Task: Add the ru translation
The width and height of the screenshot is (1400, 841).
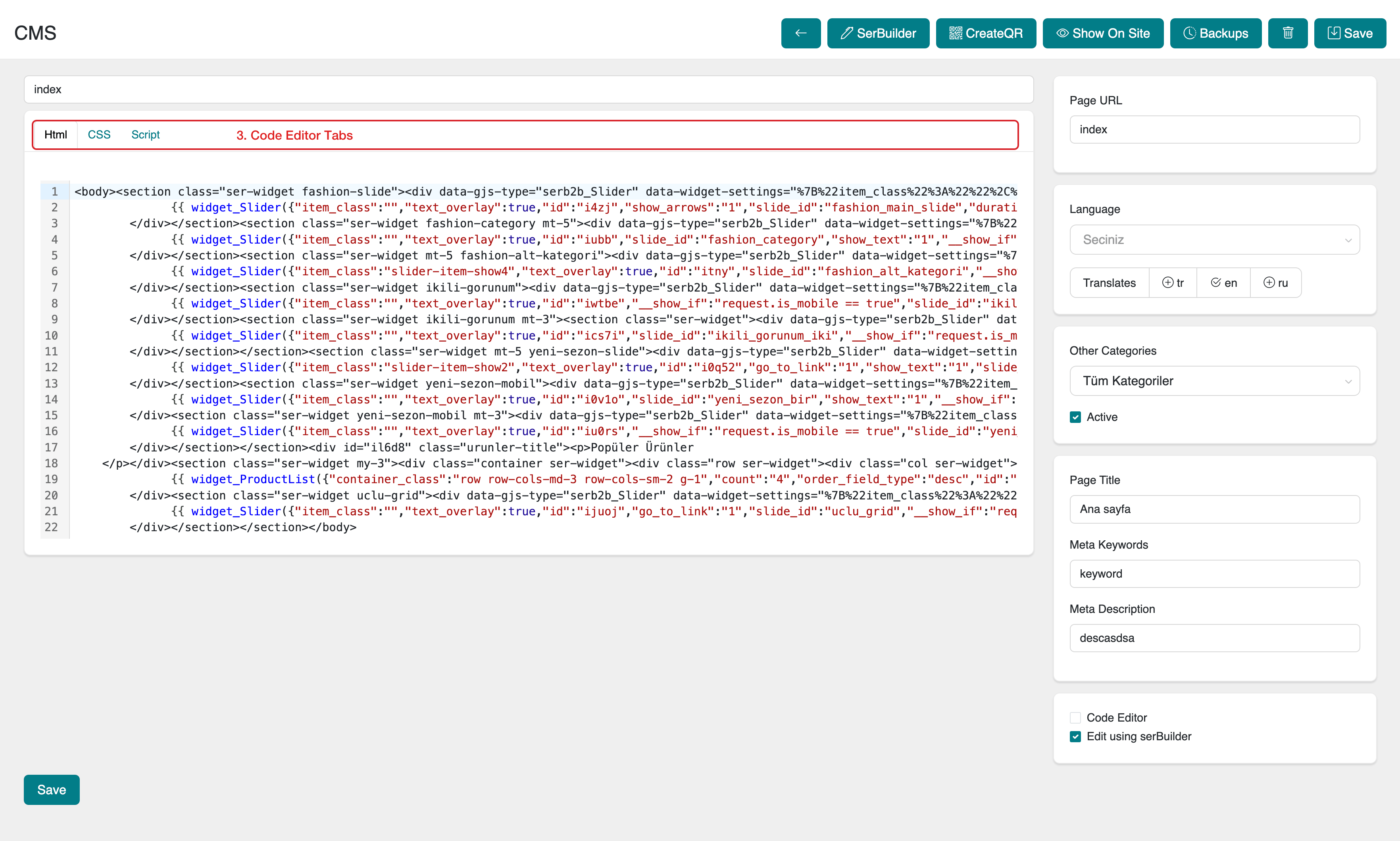Action: coord(1275,283)
